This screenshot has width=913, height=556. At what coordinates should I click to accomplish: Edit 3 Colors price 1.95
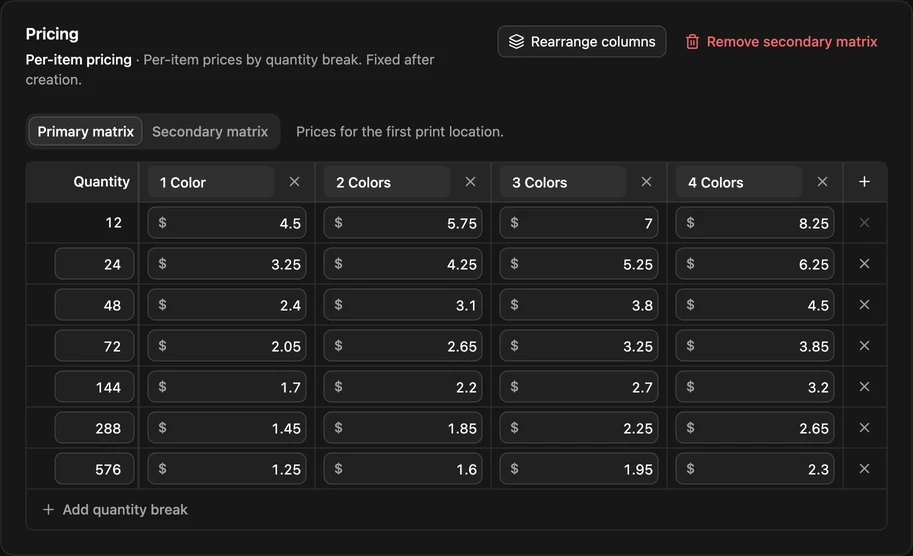579,469
